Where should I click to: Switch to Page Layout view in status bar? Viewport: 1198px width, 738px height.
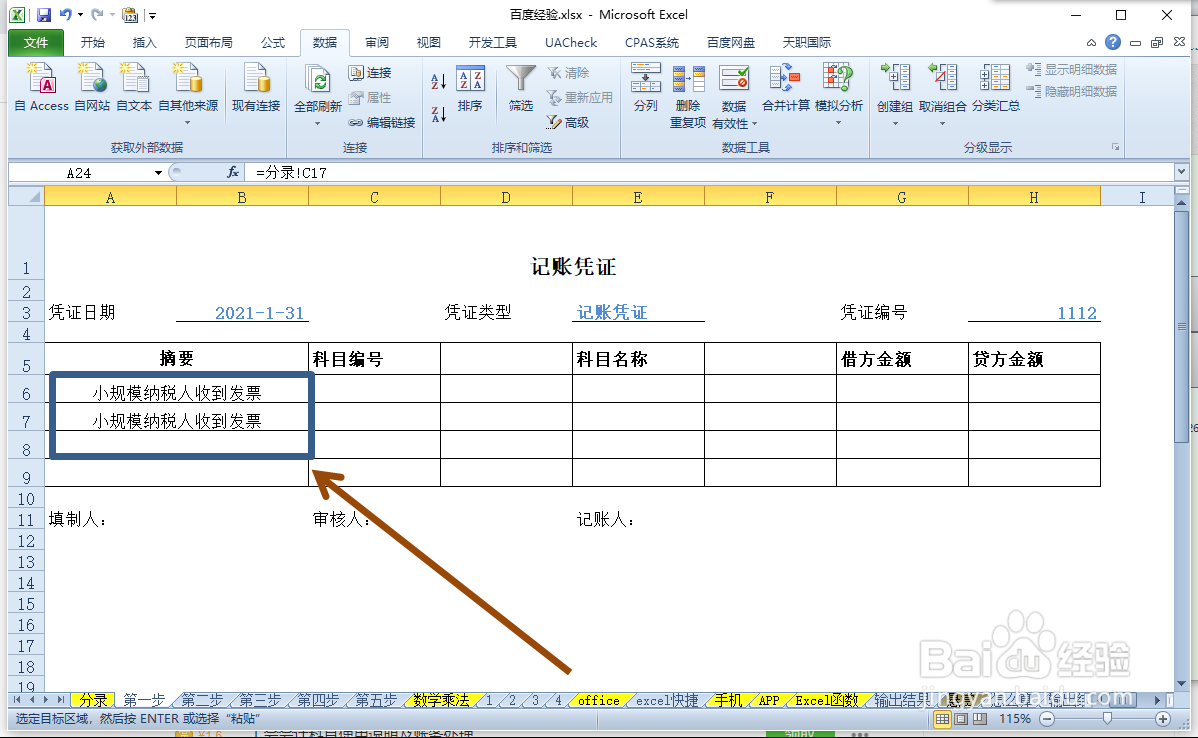[x=961, y=719]
